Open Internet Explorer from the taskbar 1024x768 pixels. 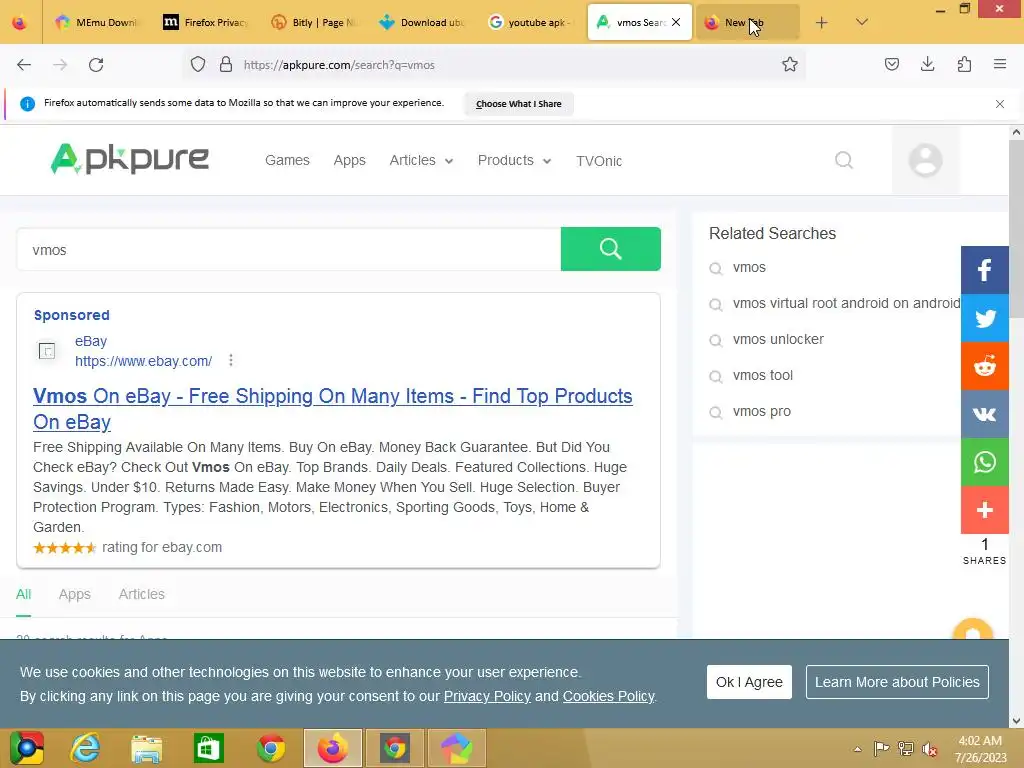click(x=86, y=748)
